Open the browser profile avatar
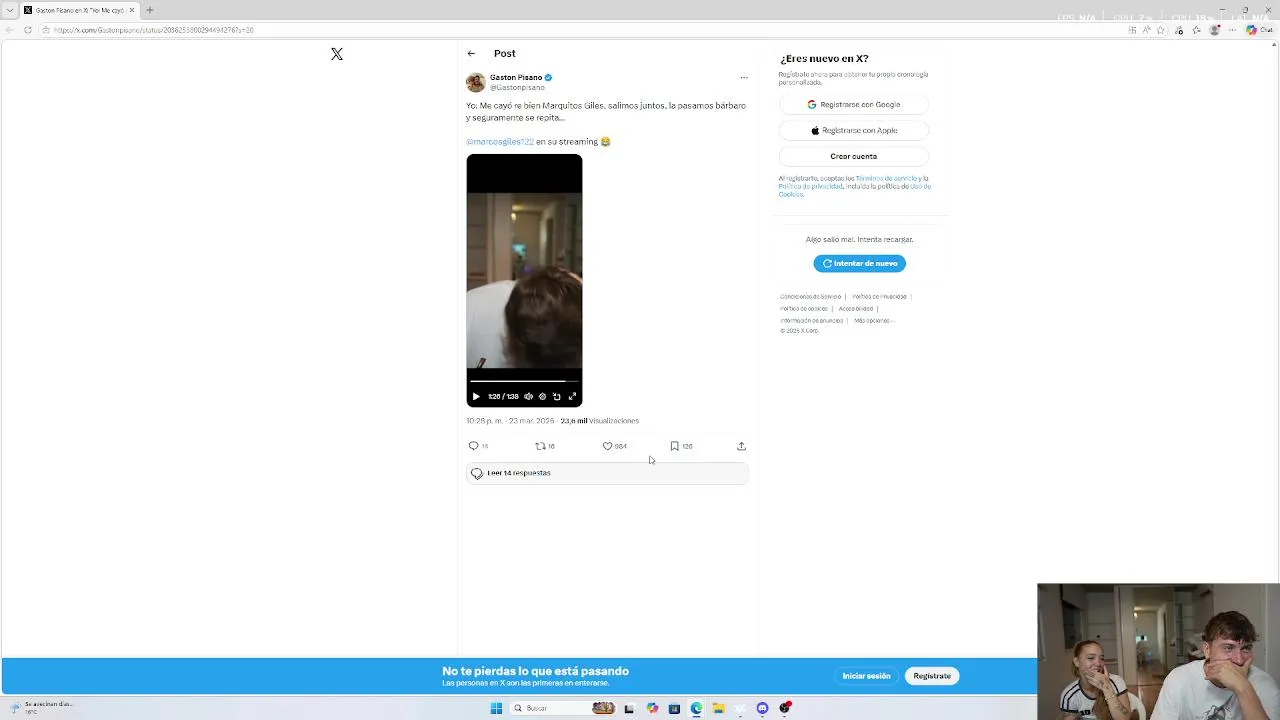Screen dimensions: 1280x720 tap(1215, 30)
